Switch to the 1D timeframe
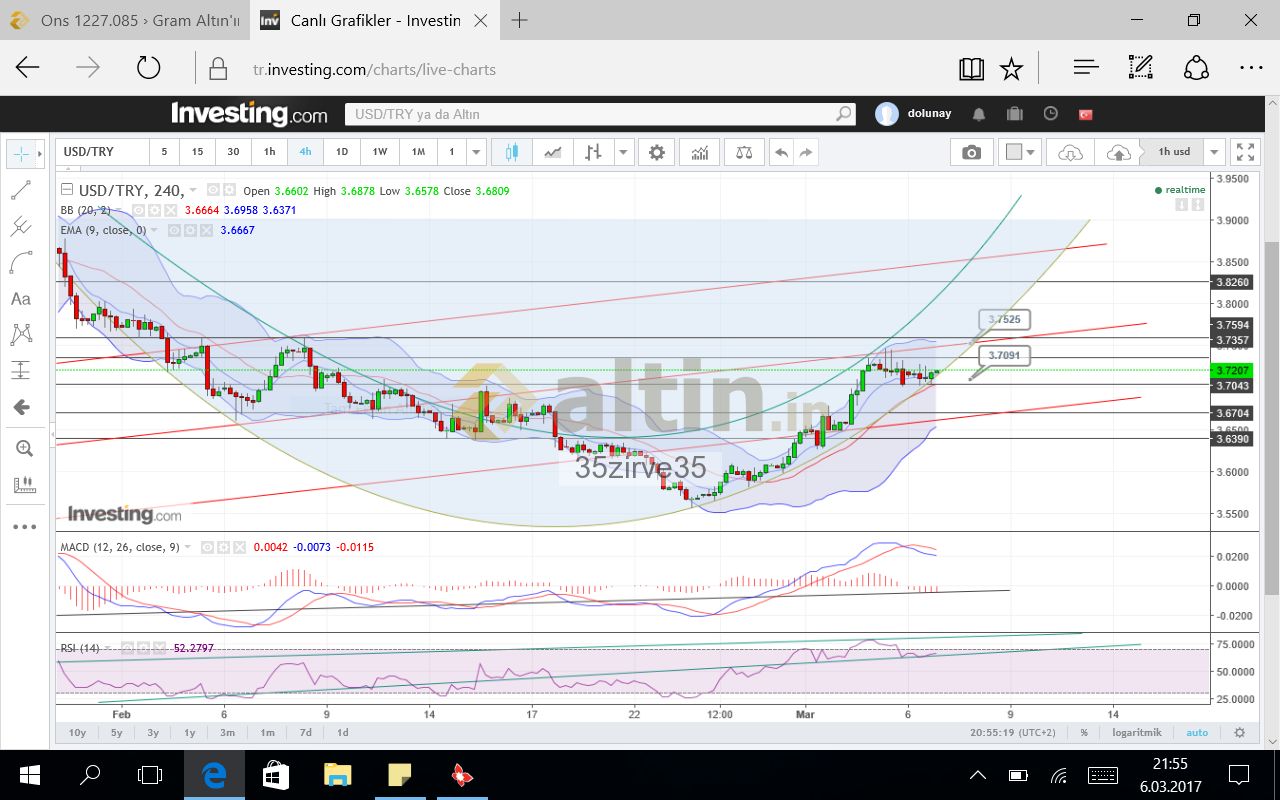This screenshot has width=1280, height=800. [x=341, y=152]
